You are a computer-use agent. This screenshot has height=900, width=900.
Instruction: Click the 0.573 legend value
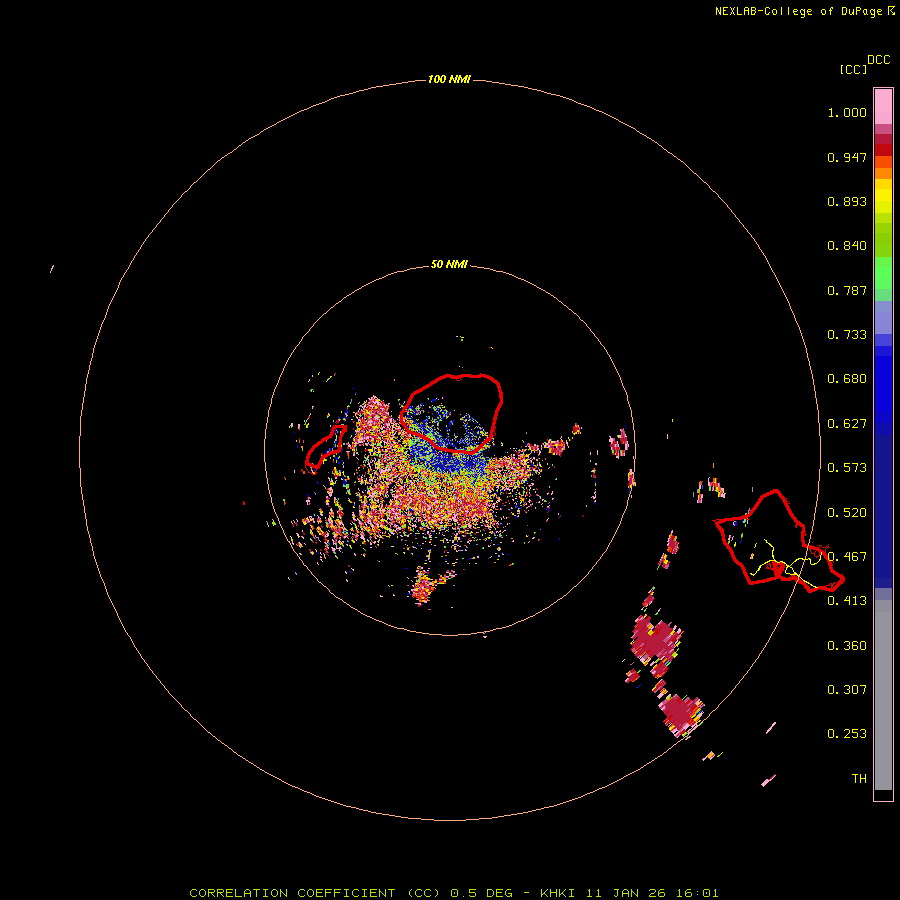pyautogui.click(x=847, y=468)
